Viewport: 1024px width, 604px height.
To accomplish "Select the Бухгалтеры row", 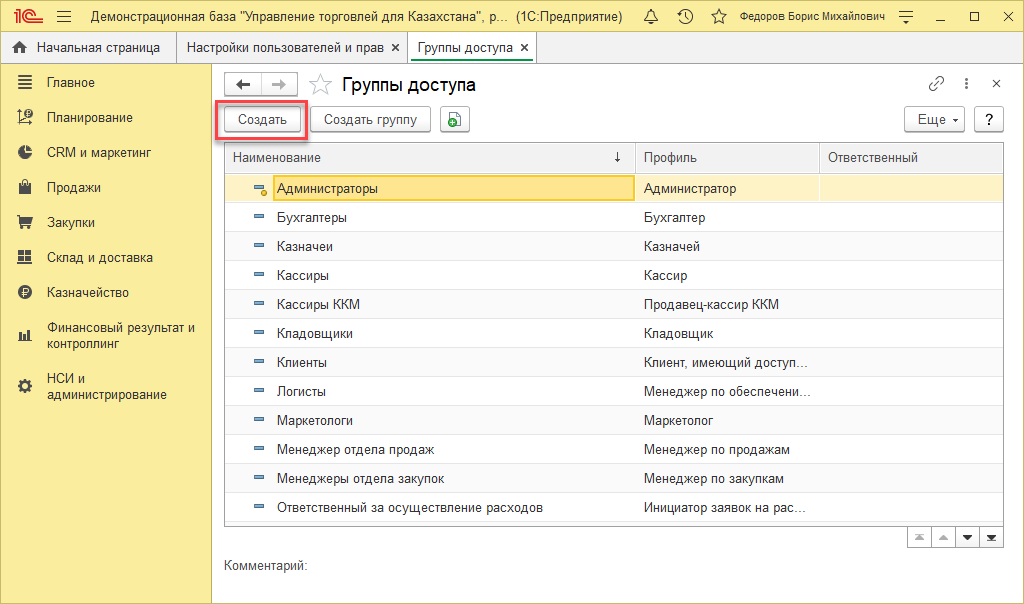I will (x=312, y=217).
